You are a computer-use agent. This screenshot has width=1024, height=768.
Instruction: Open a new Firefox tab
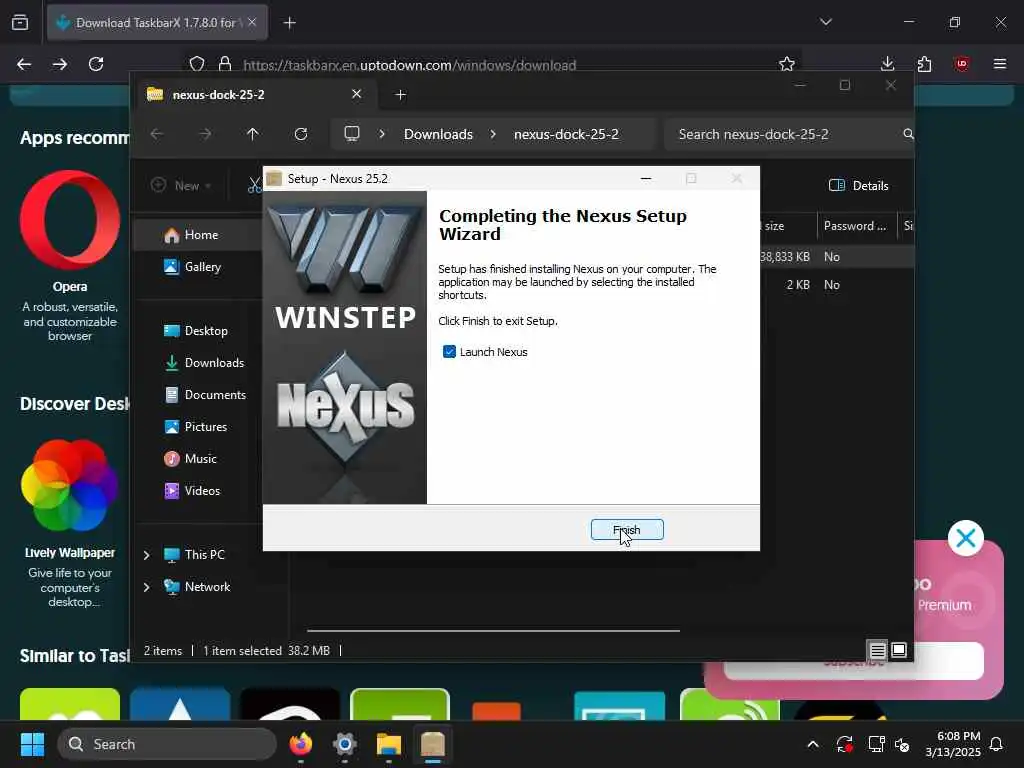290,23
